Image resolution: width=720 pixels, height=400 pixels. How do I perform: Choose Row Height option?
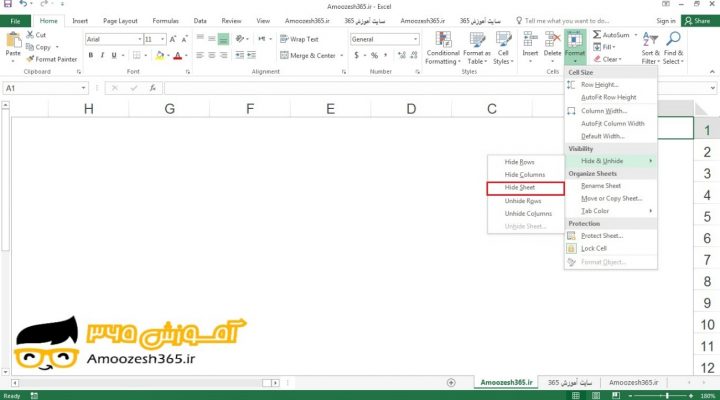coord(600,85)
